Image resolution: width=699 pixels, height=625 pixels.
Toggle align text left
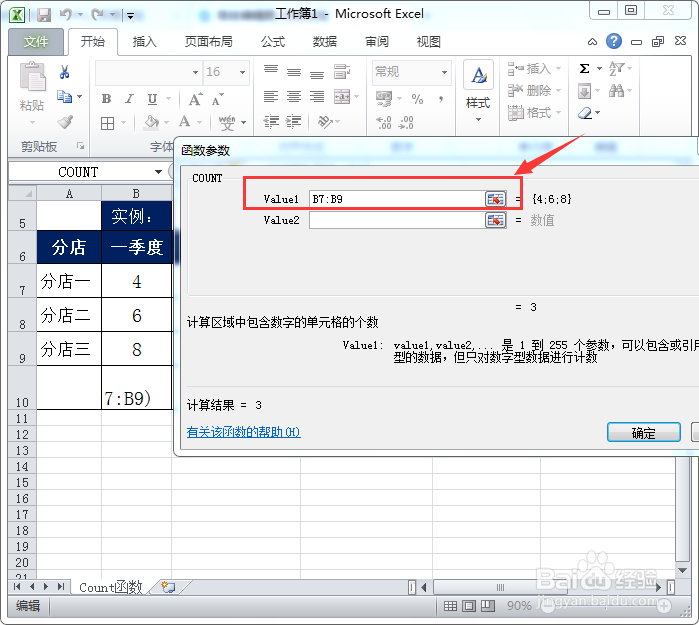click(x=271, y=96)
